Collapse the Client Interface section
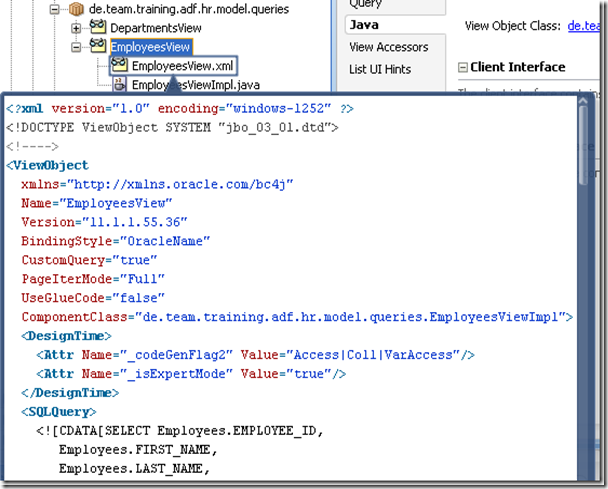Screen dimensions: 608x489 coord(463,67)
